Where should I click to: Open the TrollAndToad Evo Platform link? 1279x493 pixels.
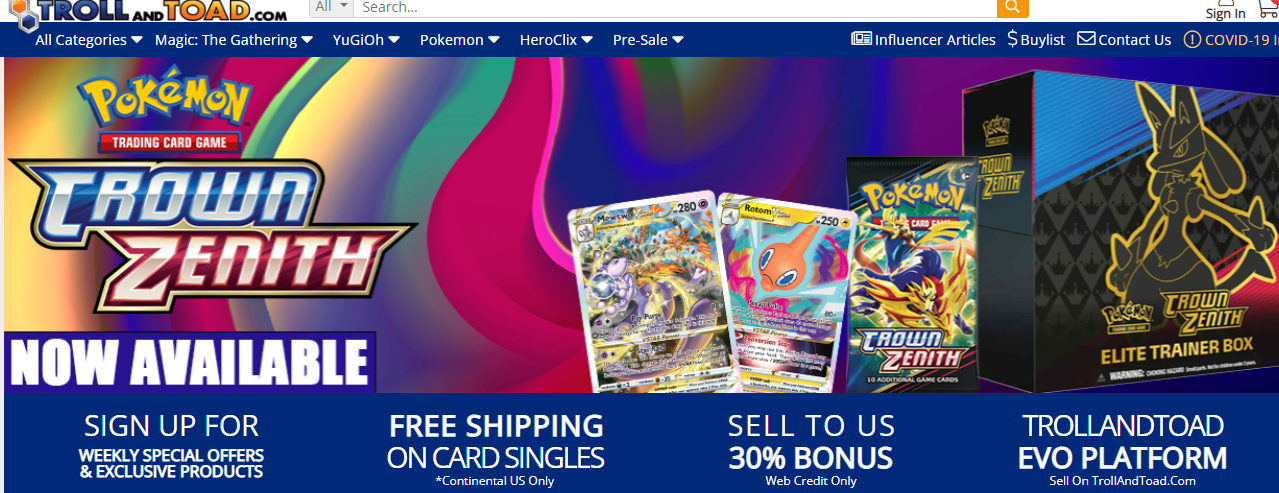[x=1122, y=449]
